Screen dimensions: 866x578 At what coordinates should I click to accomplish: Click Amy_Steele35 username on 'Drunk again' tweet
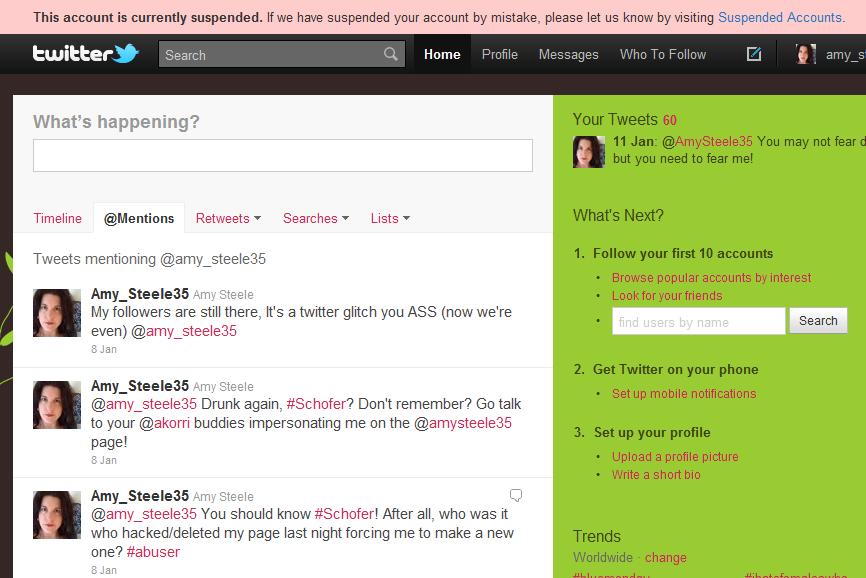140,386
